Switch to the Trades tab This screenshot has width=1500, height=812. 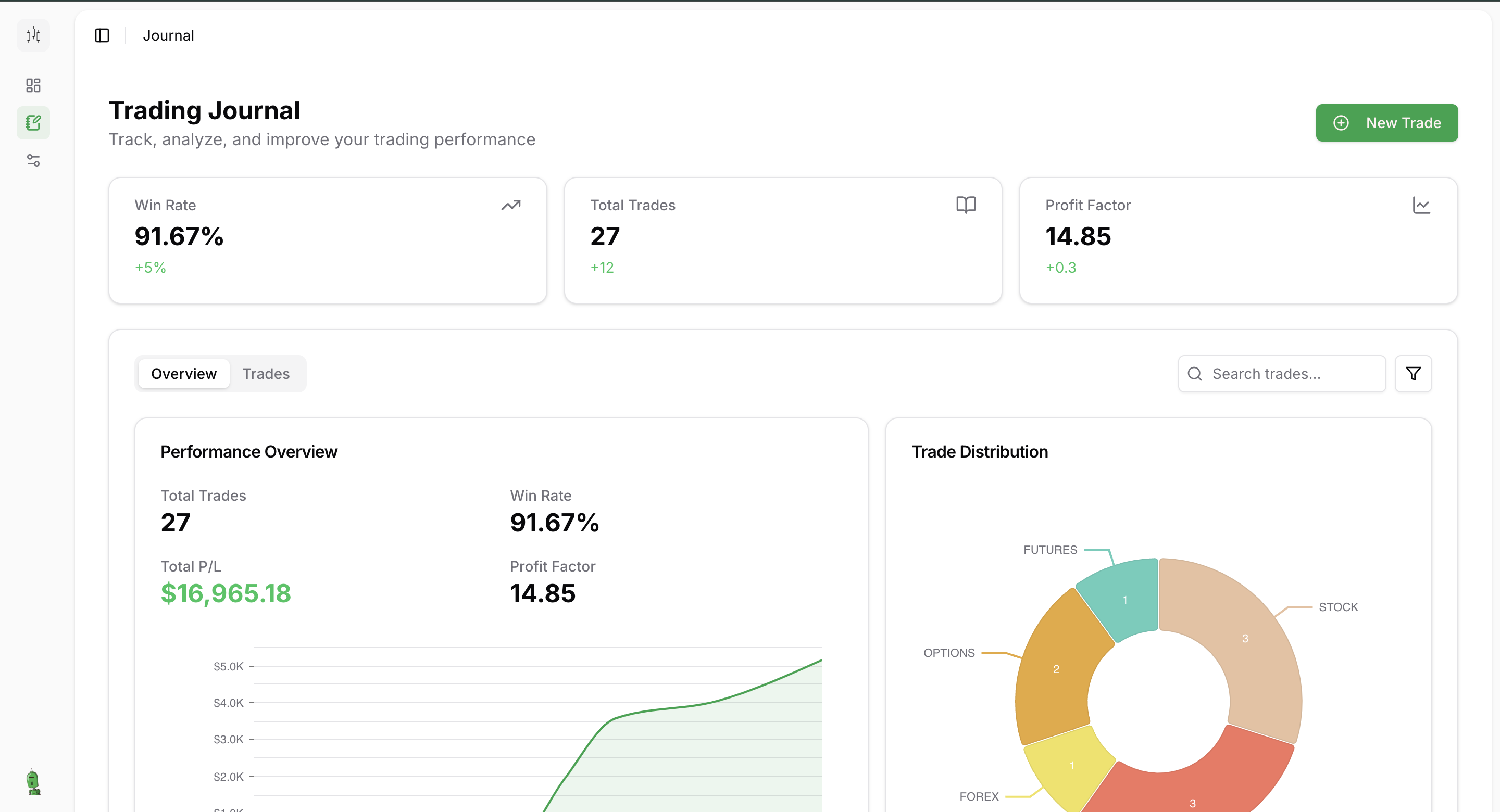266,374
